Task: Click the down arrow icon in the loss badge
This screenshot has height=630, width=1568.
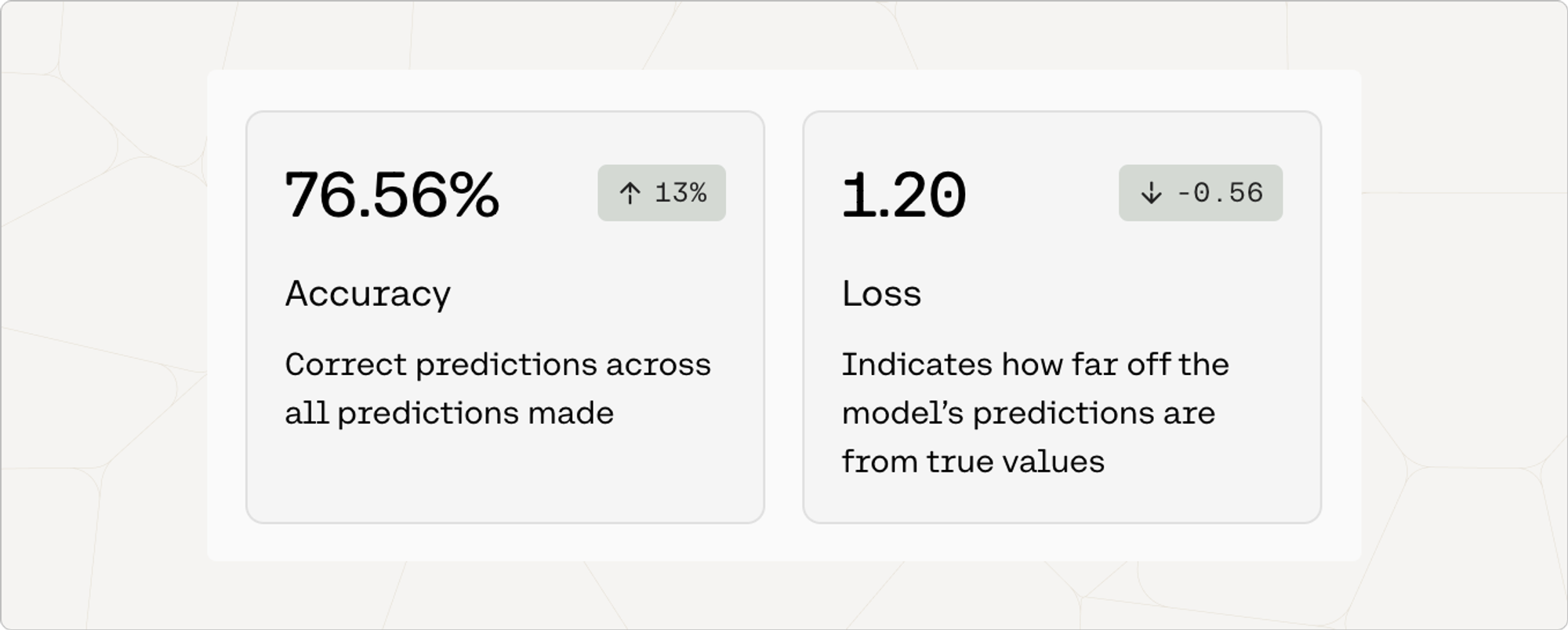Action: pos(1151,193)
